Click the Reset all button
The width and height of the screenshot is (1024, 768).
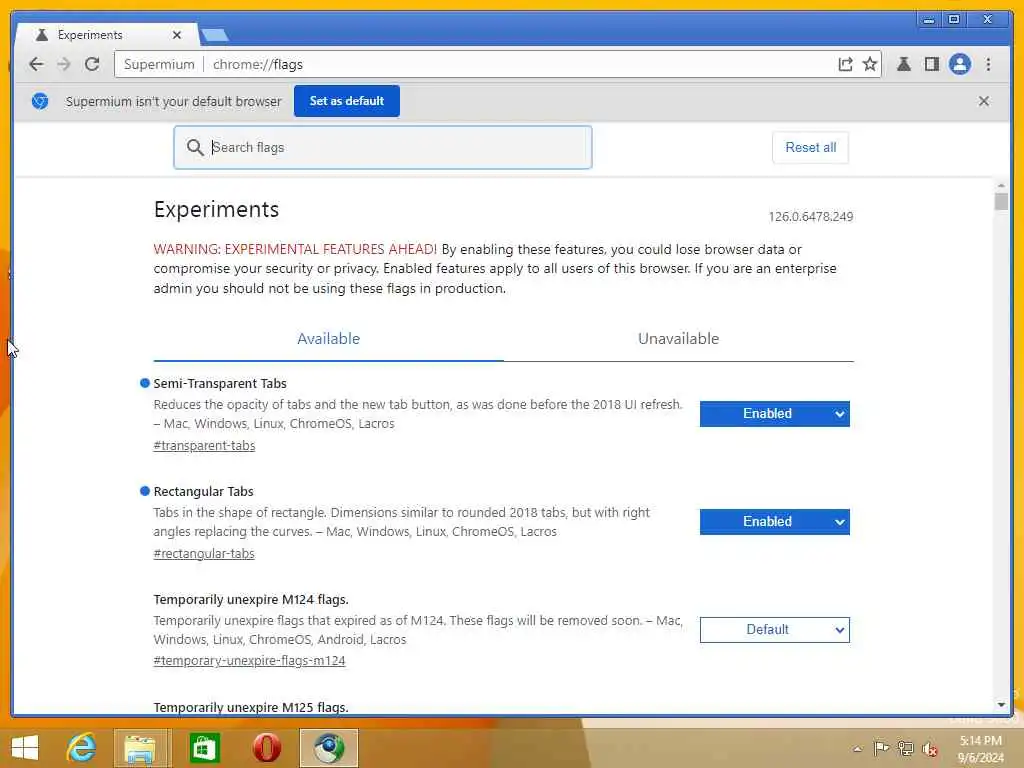coord(810,148)
